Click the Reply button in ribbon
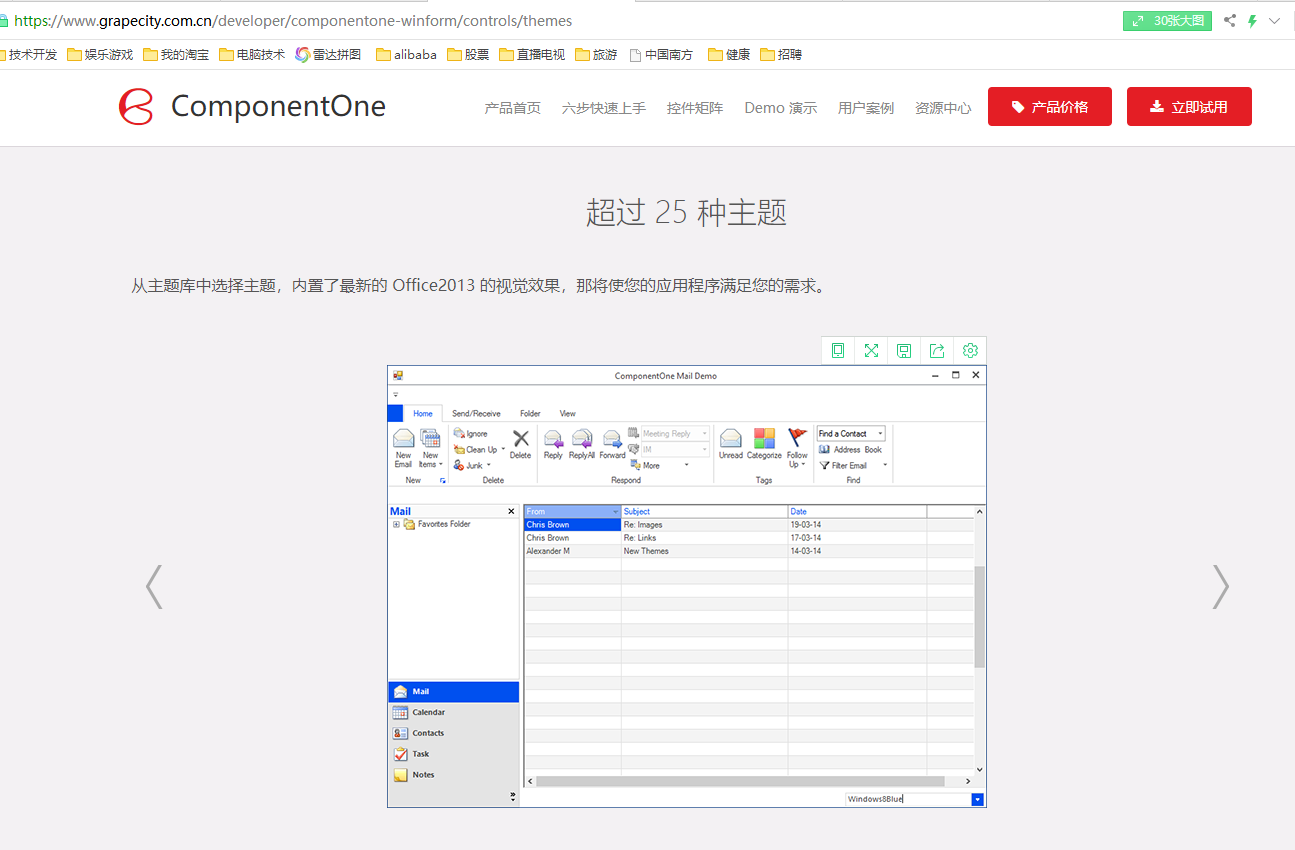Image resolution: width=1295 pixels, height=850 pixels. point(553,444)
